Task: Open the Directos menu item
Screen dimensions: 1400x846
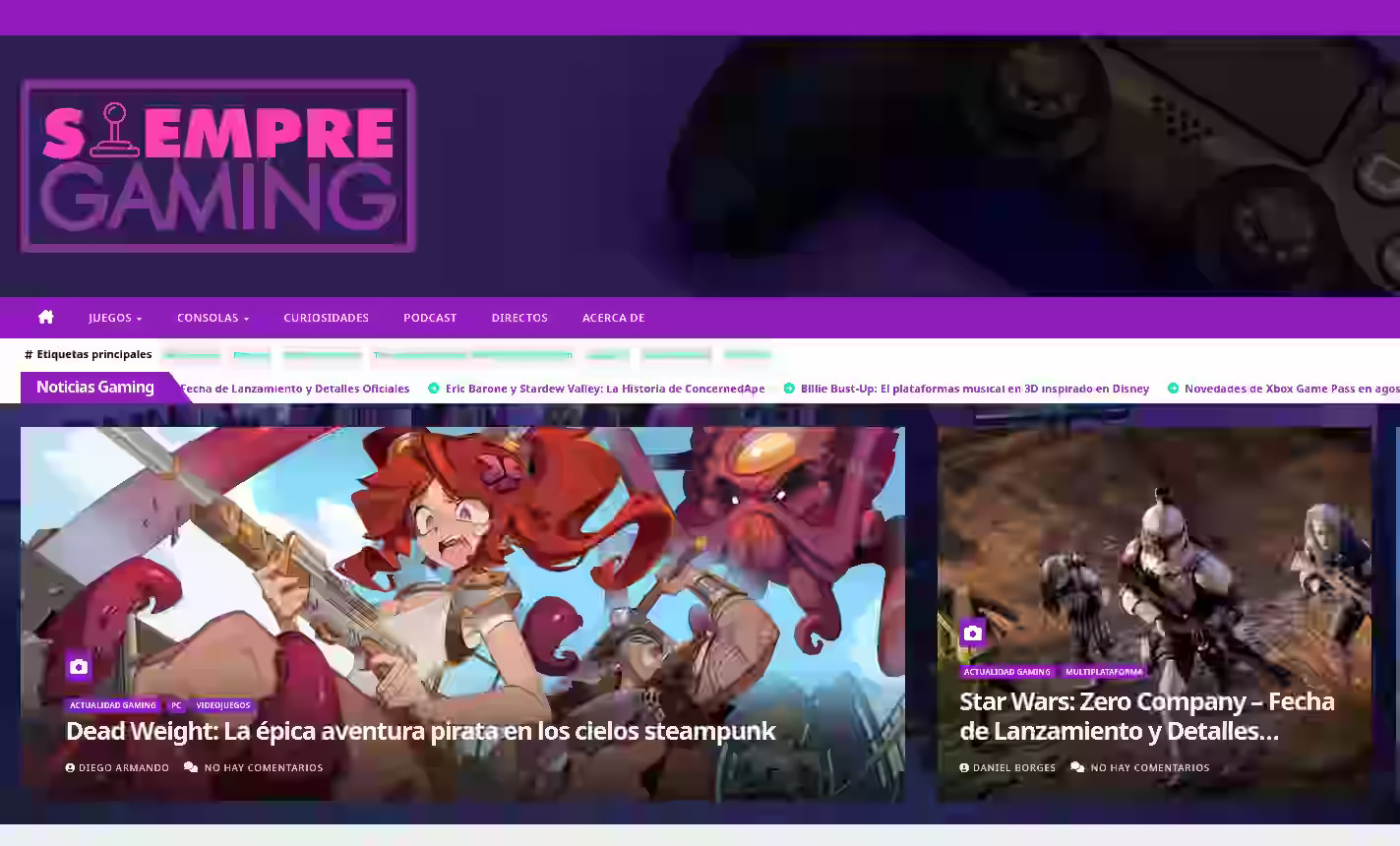Action: (x=519, y=318)
